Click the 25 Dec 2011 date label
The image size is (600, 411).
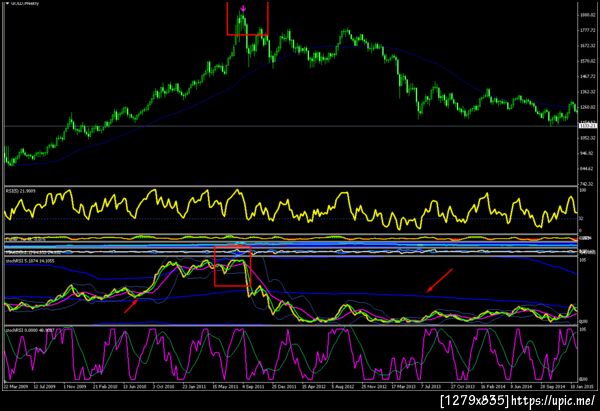click(284, 387)
